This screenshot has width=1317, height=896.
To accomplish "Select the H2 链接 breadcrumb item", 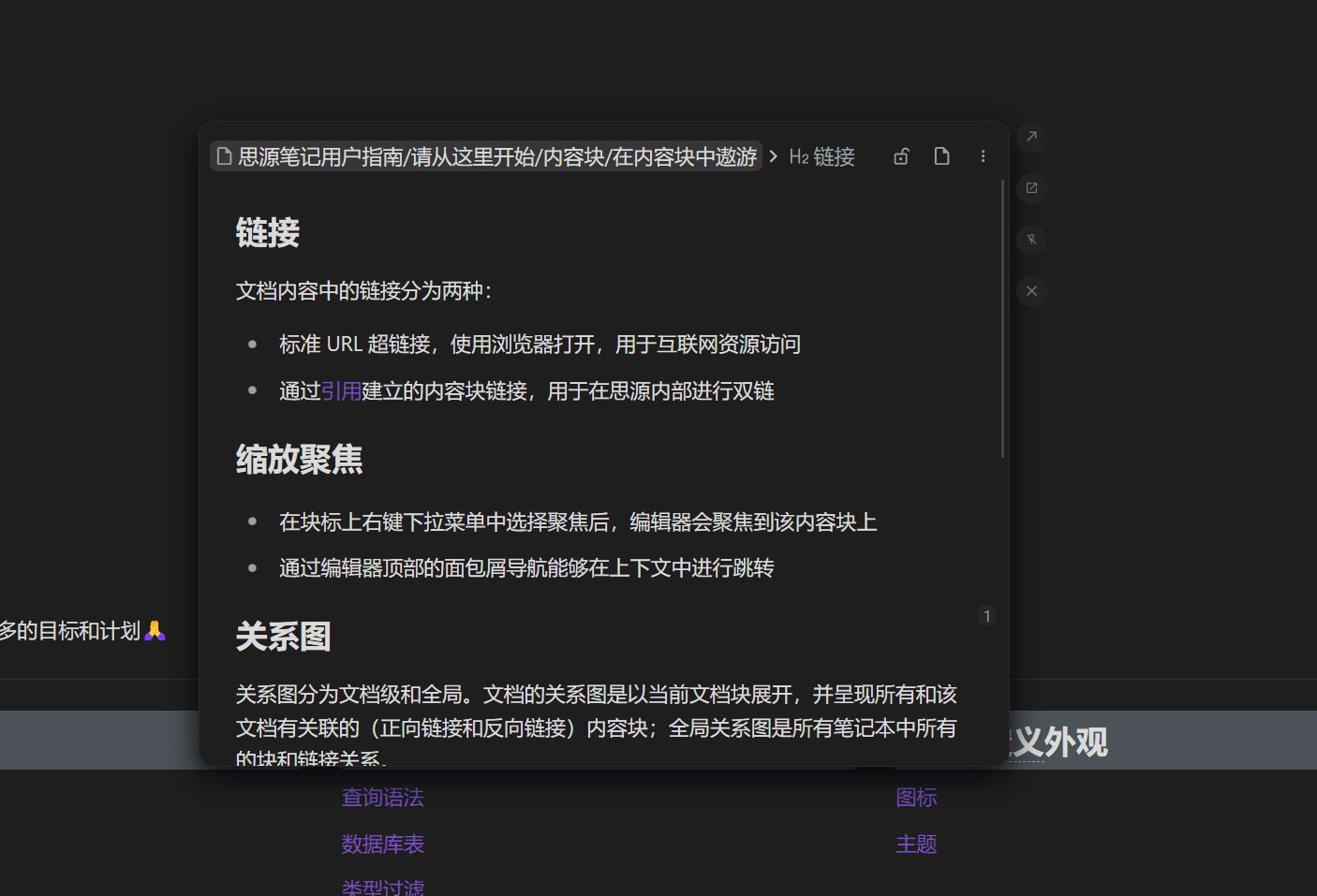I will pos(822,156).
